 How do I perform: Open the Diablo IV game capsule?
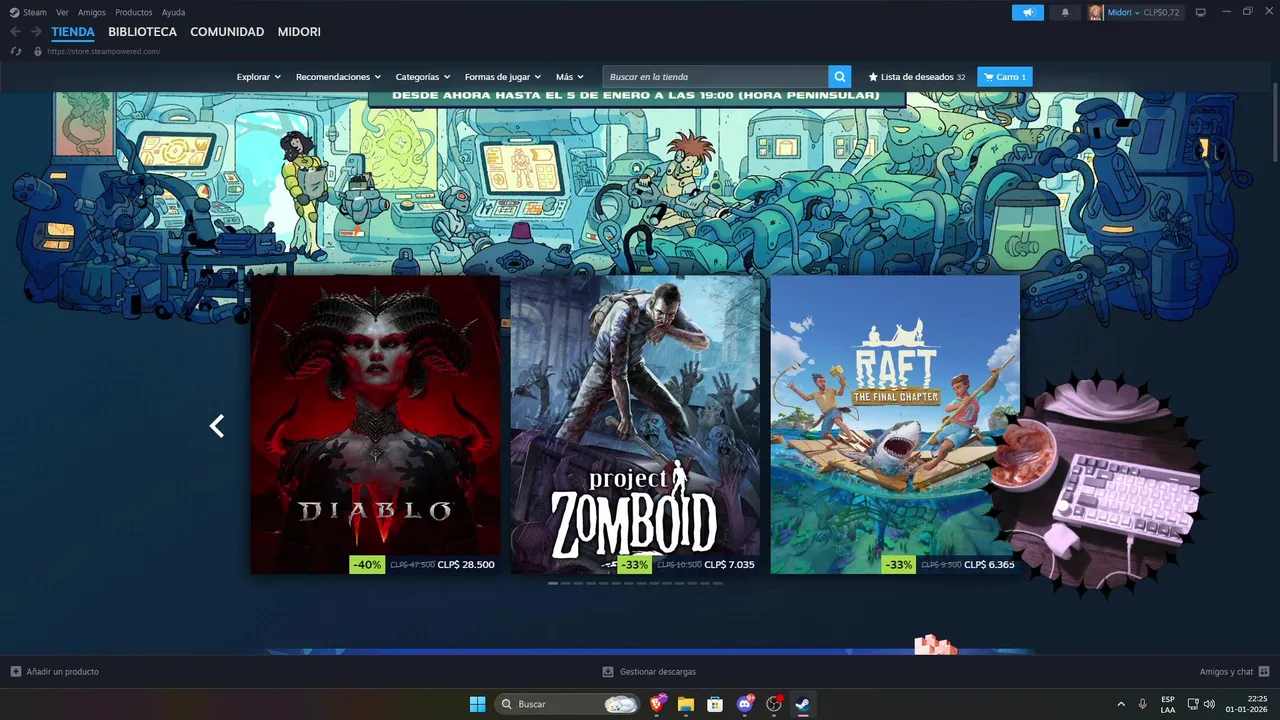pyautogui.click(x=375, y=424)
